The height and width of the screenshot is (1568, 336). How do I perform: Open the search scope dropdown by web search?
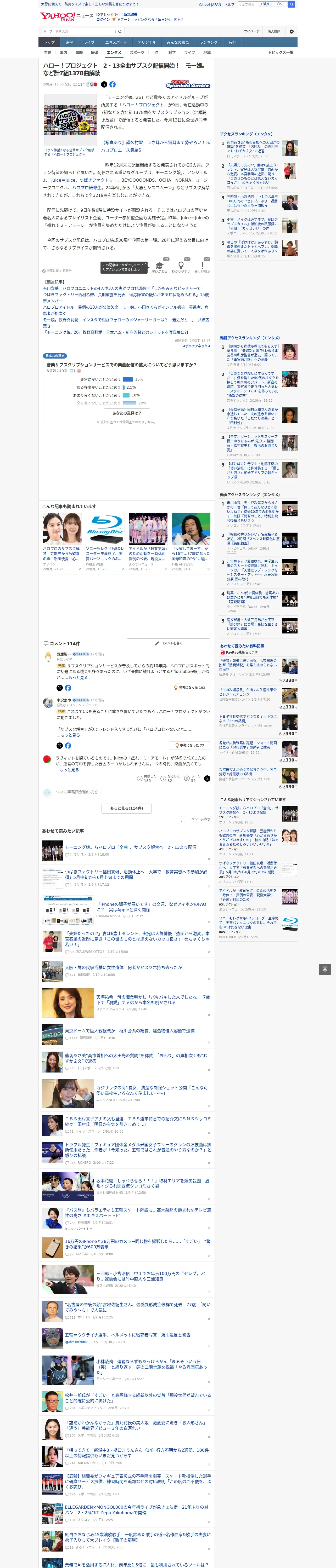click(x=273, y=4)
